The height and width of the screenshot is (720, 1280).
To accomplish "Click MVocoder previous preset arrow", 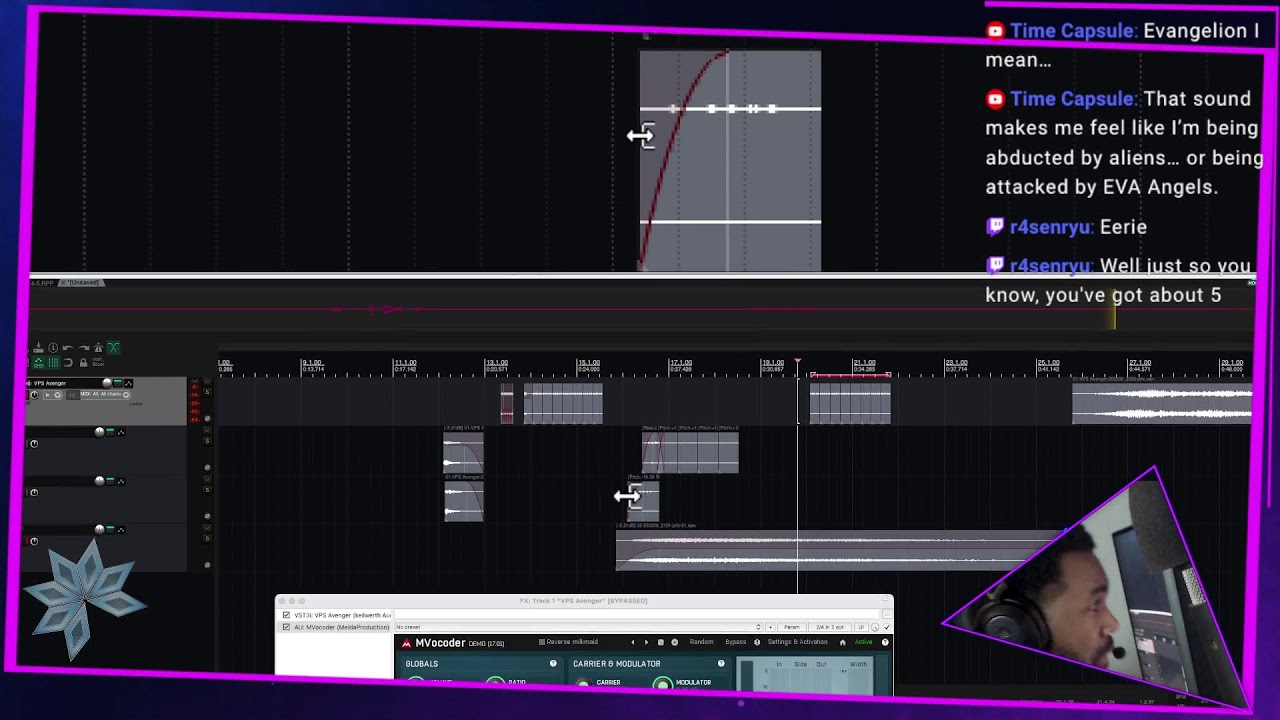I will (x=633, y=642).
